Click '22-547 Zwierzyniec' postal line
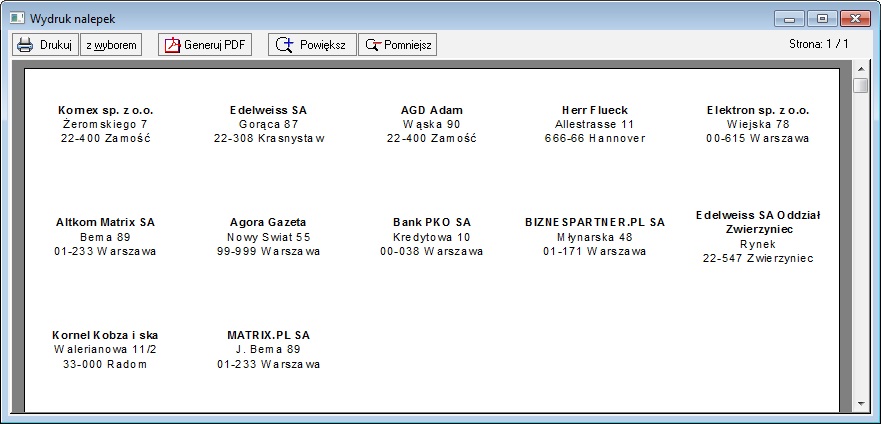Viewport: 881px width, 424px height. (x=758, y=258)
